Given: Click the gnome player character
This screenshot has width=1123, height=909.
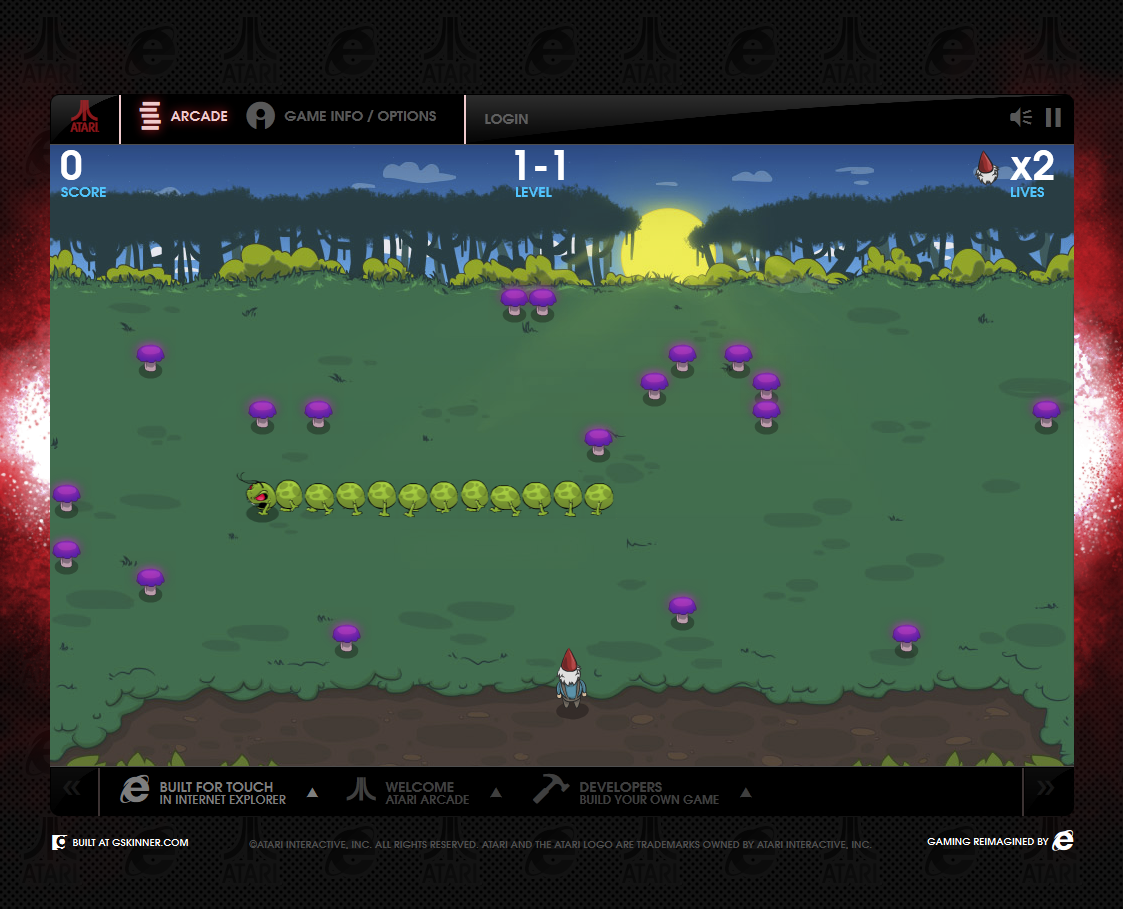Looking at the screenshot, I should coord(570,682).
